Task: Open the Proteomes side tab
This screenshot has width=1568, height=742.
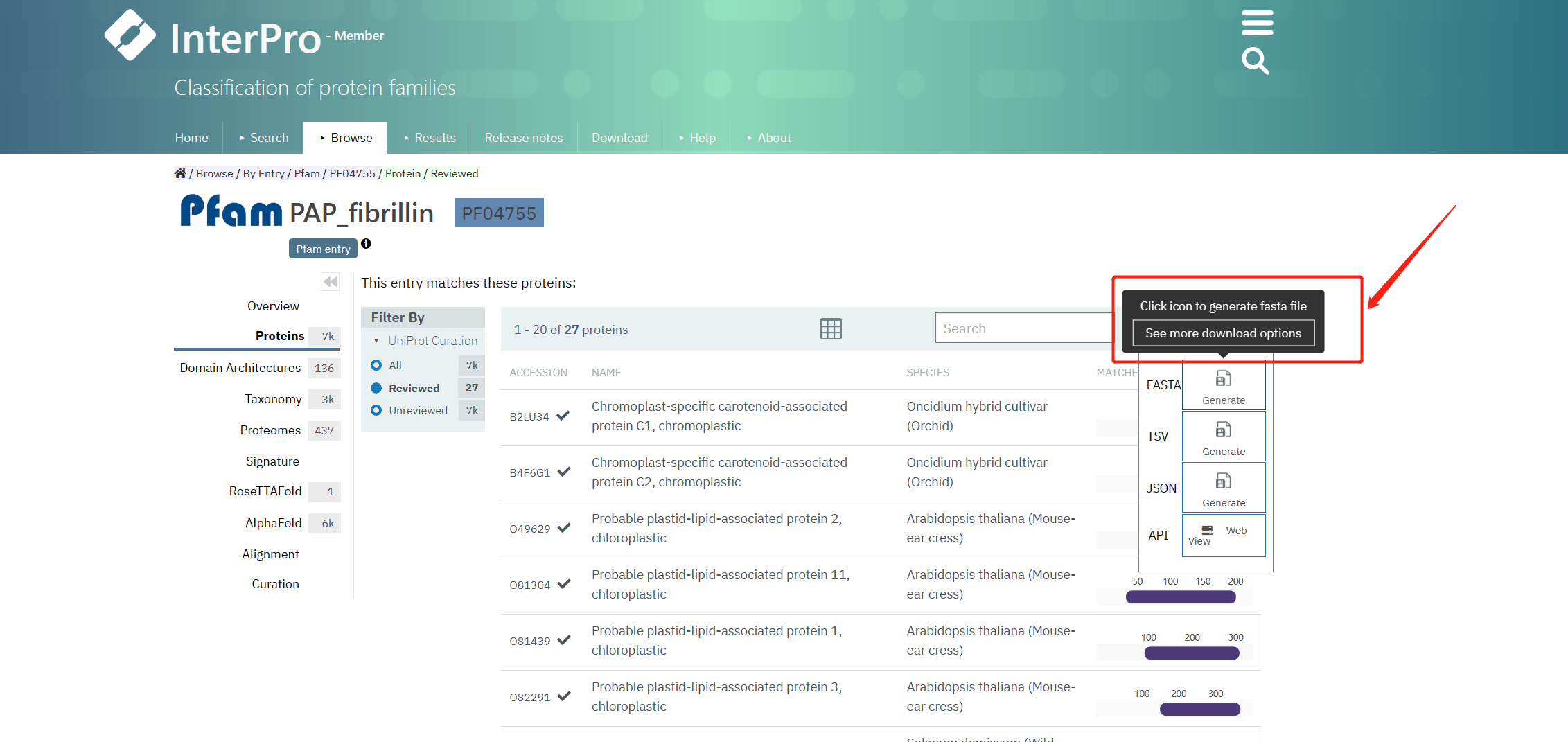Action: tap(270, 430)
